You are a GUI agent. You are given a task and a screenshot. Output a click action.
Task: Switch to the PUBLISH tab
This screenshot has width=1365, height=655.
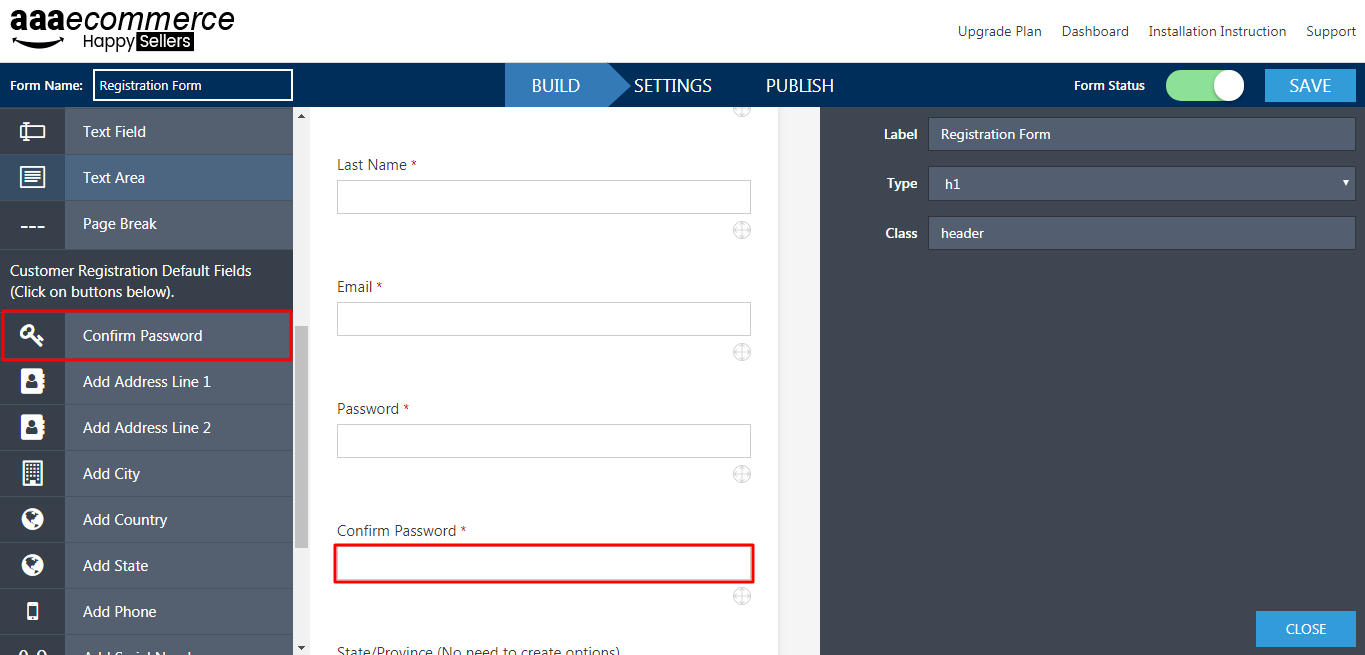pyautogui.click(x=800, y=85)
